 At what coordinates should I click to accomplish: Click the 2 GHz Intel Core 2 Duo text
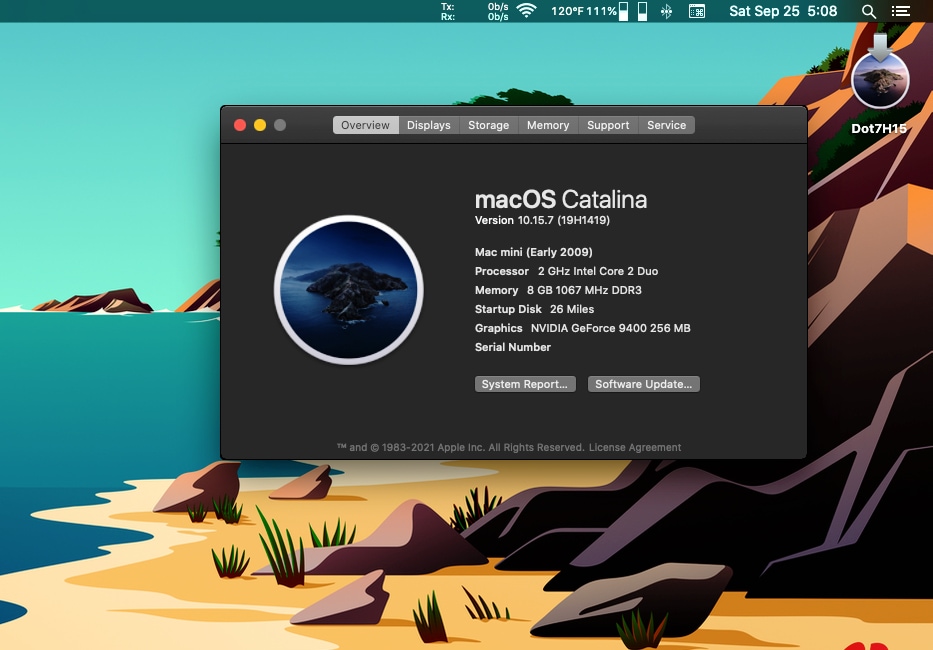[597, 271]
